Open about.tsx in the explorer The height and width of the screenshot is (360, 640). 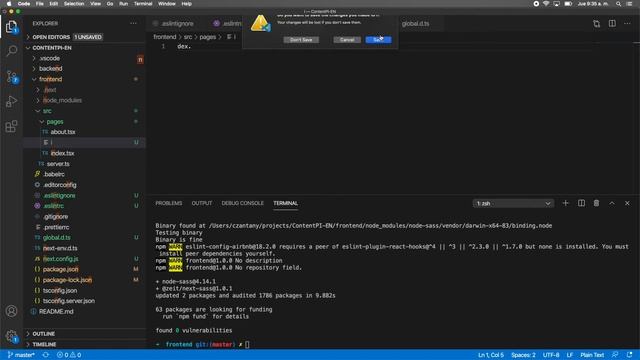click(x=62, y=132)
